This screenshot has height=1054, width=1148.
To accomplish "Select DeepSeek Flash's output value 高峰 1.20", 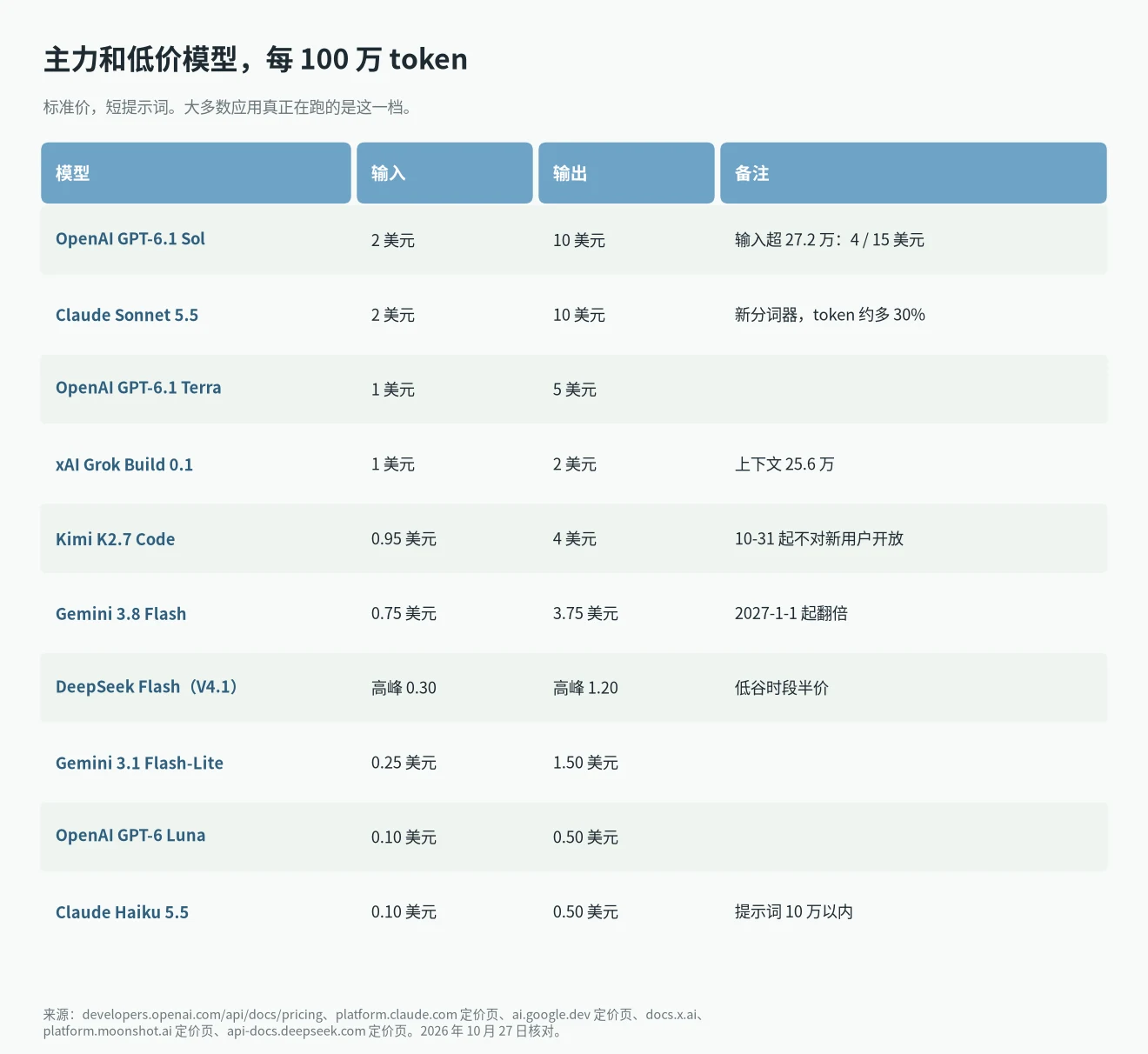I will (585, 688).
